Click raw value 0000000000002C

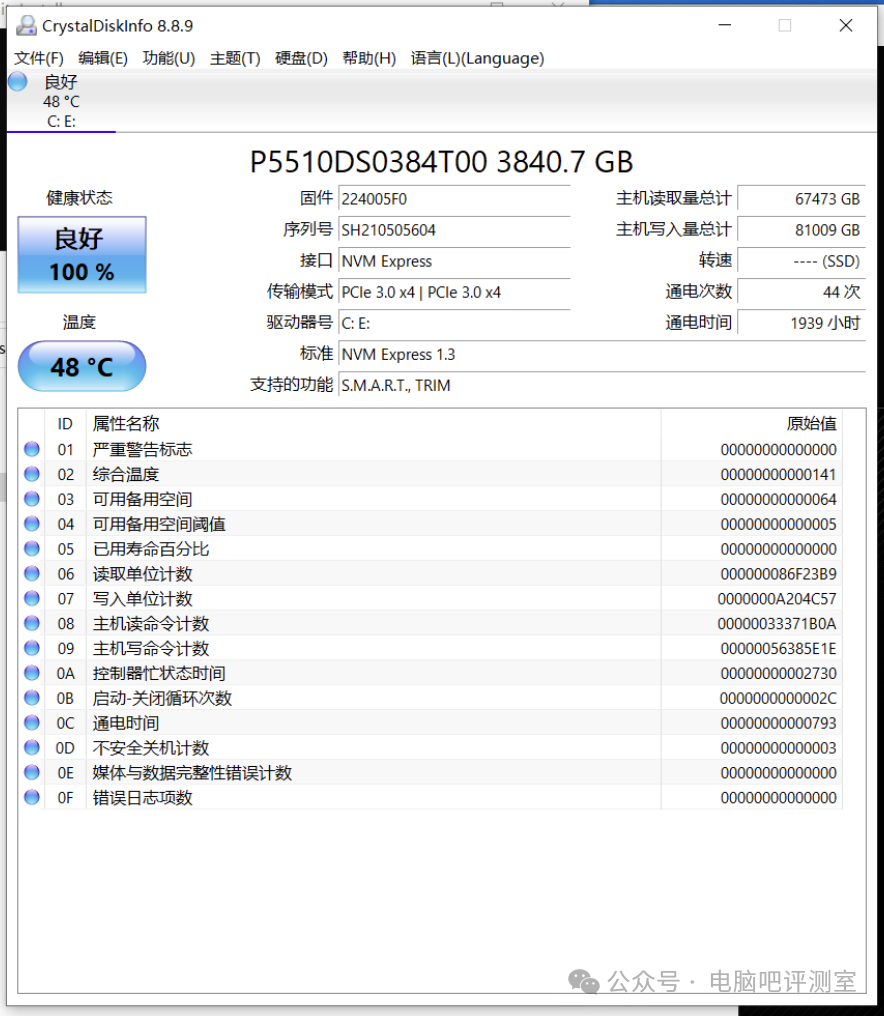[778, 698]
